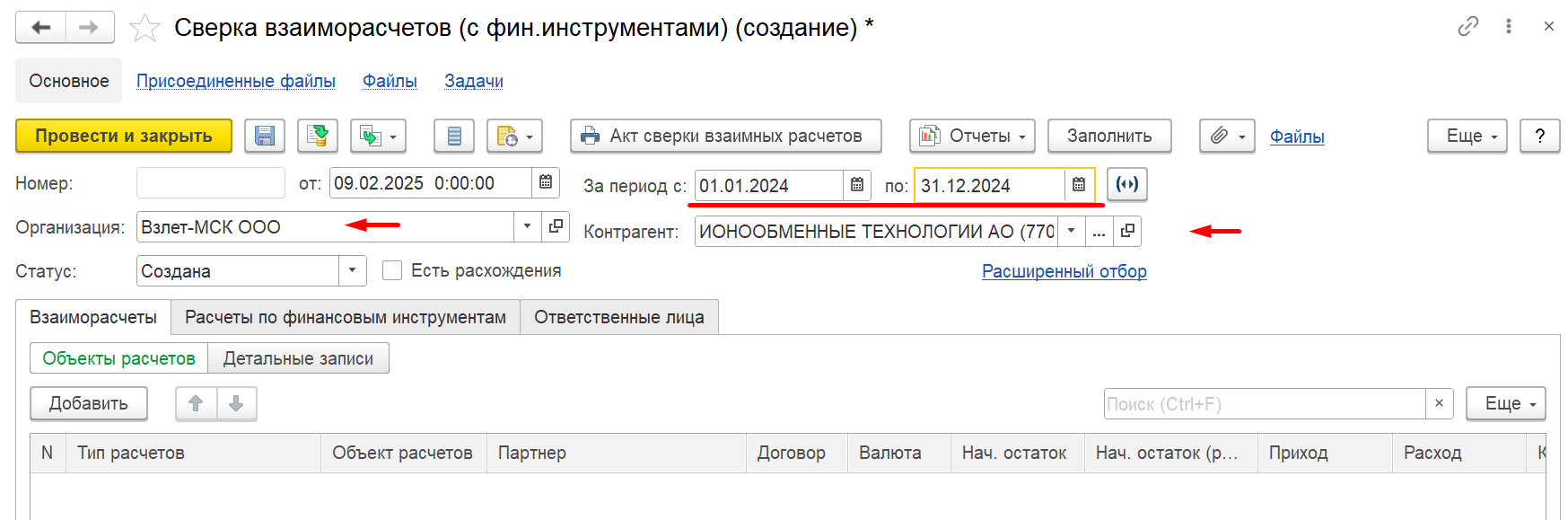Print Акт сверки взаимных расчетов

[726, 136]
